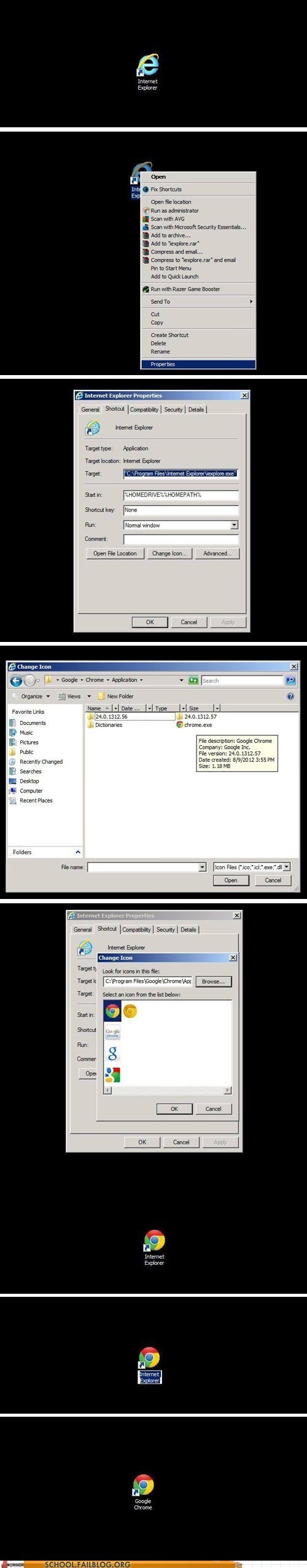Choose the multicolor Google squares icon
The image size is (307, 1568).
click(112, 1075)
